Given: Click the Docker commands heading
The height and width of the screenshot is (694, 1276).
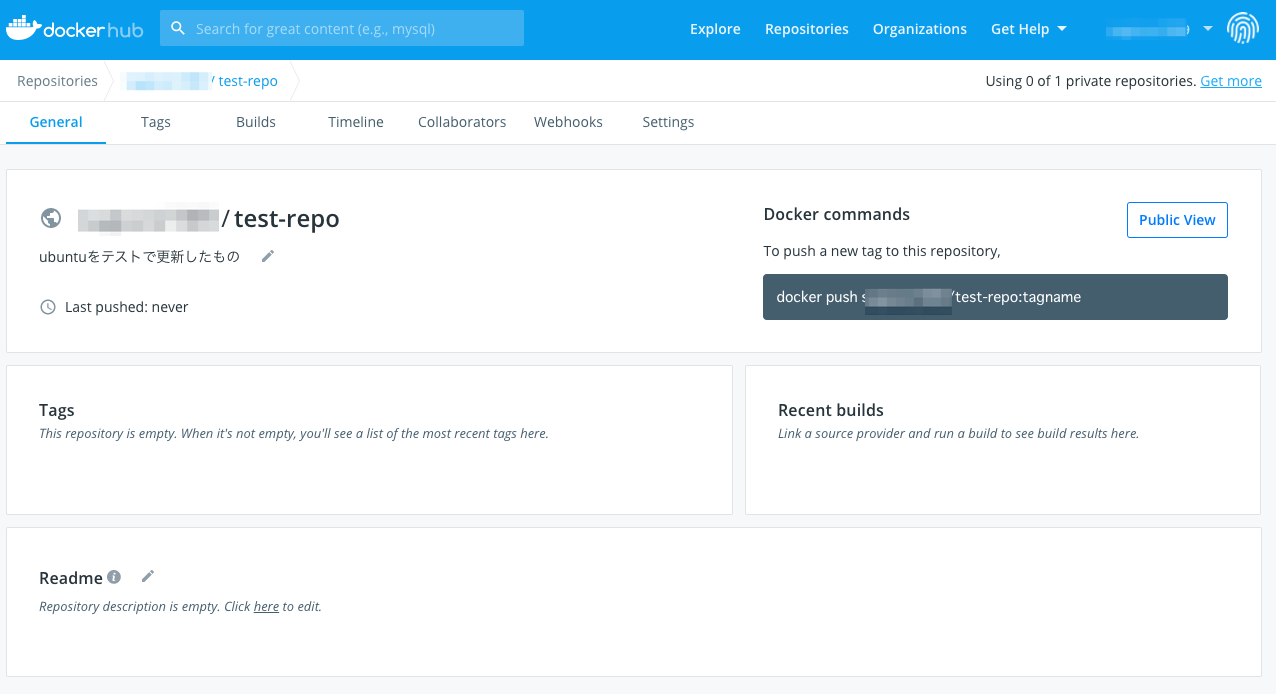Looking at the screenshot, I should click(x=837, y=214).
